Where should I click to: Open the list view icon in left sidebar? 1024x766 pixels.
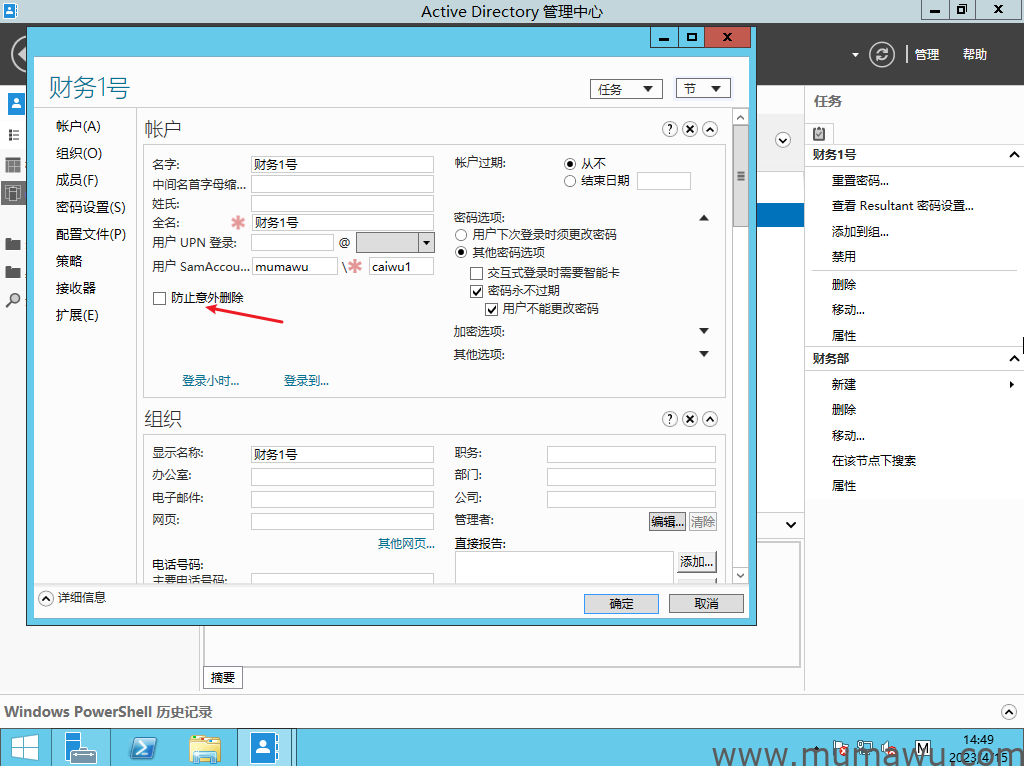[14, 135]
